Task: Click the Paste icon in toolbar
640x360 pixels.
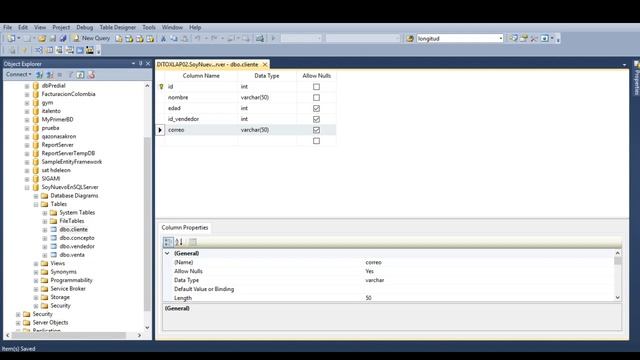Action: click(184, 38)
